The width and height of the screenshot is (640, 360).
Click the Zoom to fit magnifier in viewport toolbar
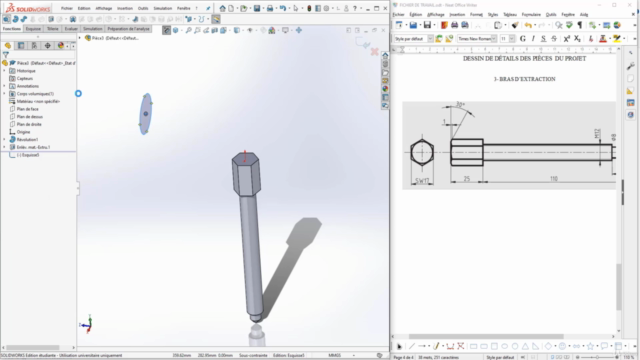click(188, 30)
